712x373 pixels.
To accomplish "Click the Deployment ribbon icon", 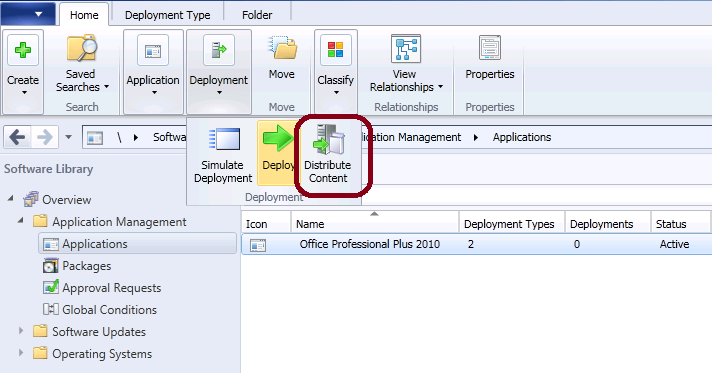I will point(219,50).
